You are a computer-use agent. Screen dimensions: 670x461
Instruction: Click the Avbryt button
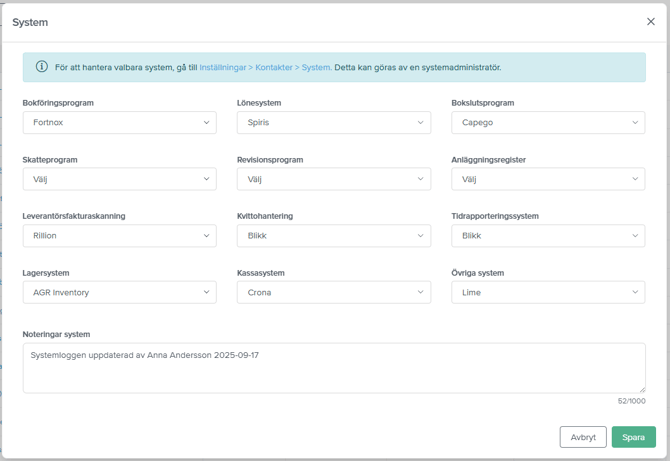(x=583, y=437)
